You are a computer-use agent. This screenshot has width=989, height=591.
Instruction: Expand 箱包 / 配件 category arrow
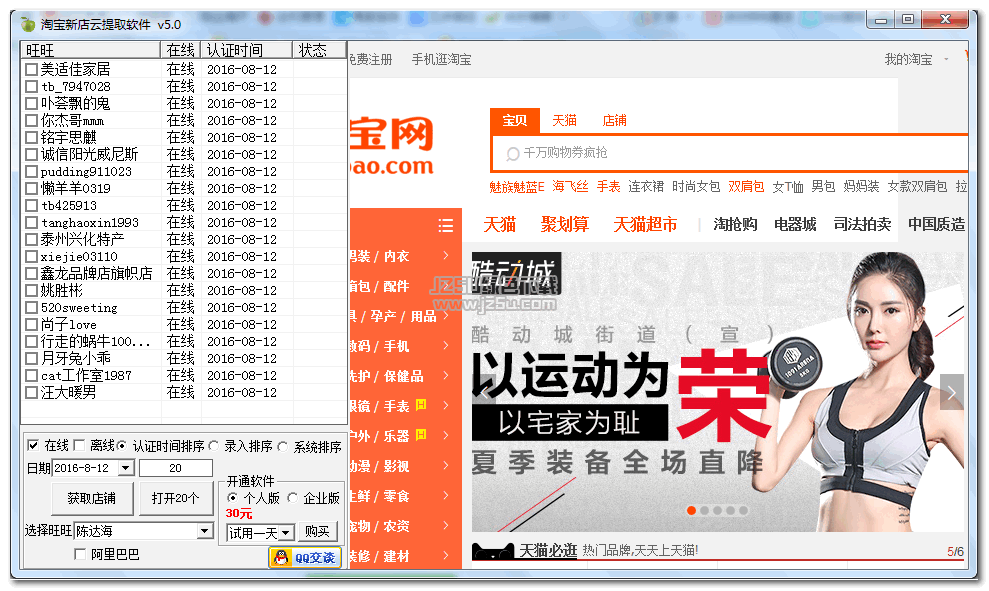tap(446, 286)
